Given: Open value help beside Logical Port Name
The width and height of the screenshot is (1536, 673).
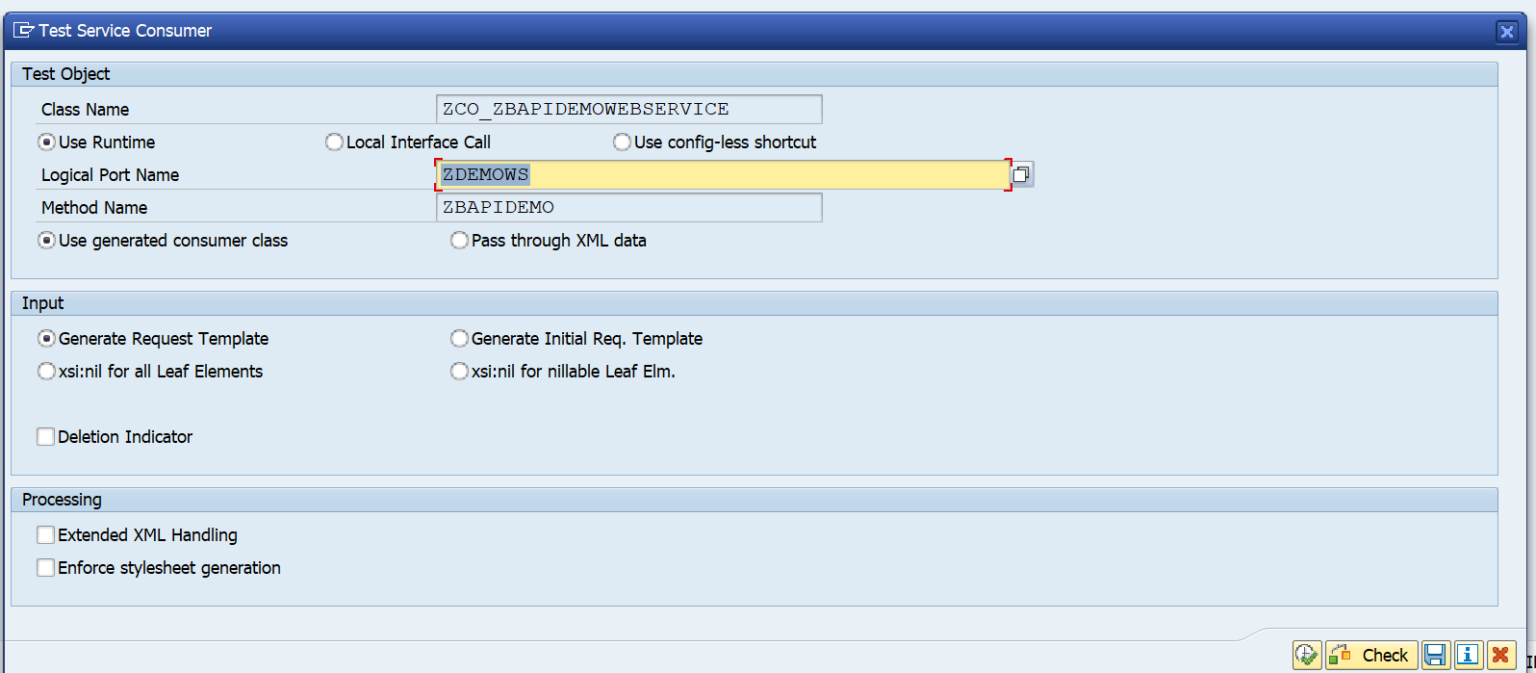Looking at the screenshot, I should click(x=1021, y=175).
